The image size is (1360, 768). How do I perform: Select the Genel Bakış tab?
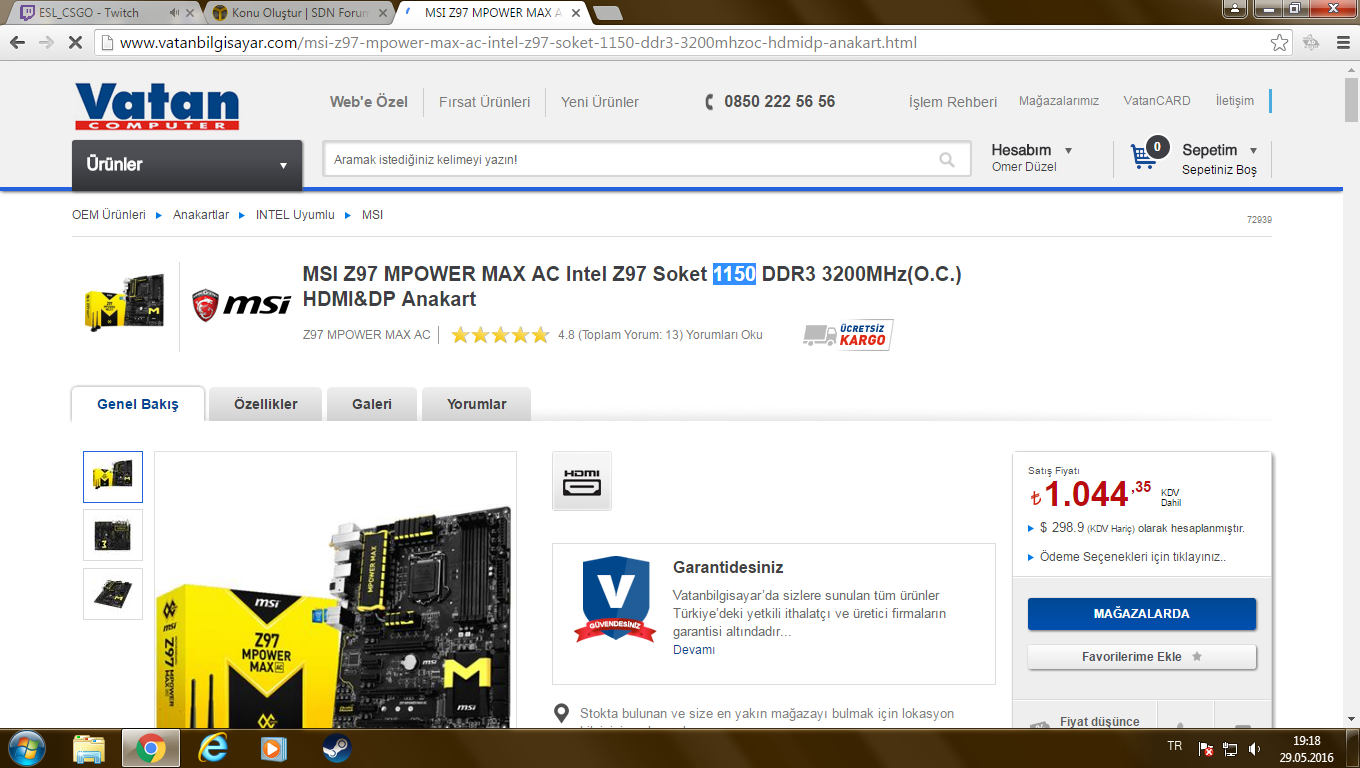(138, 404)
